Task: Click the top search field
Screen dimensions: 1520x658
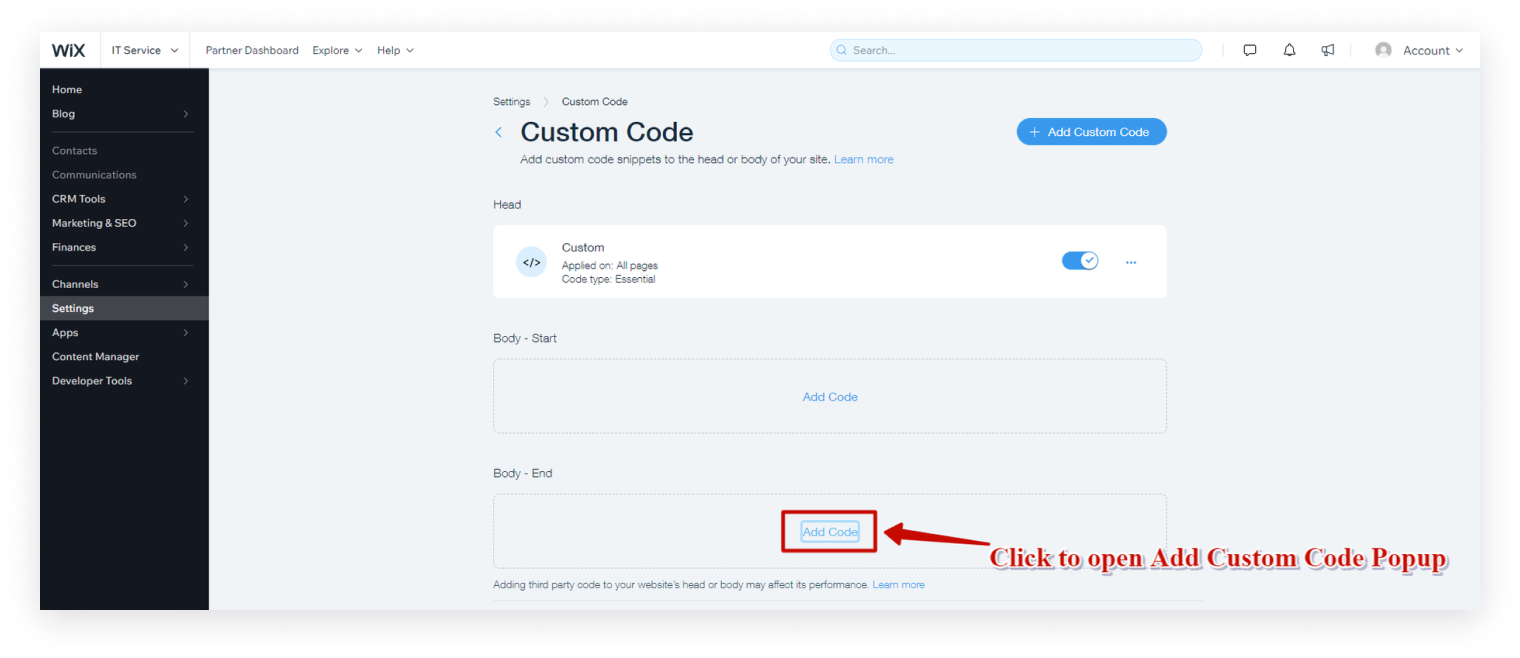Action: (1016, 50)
